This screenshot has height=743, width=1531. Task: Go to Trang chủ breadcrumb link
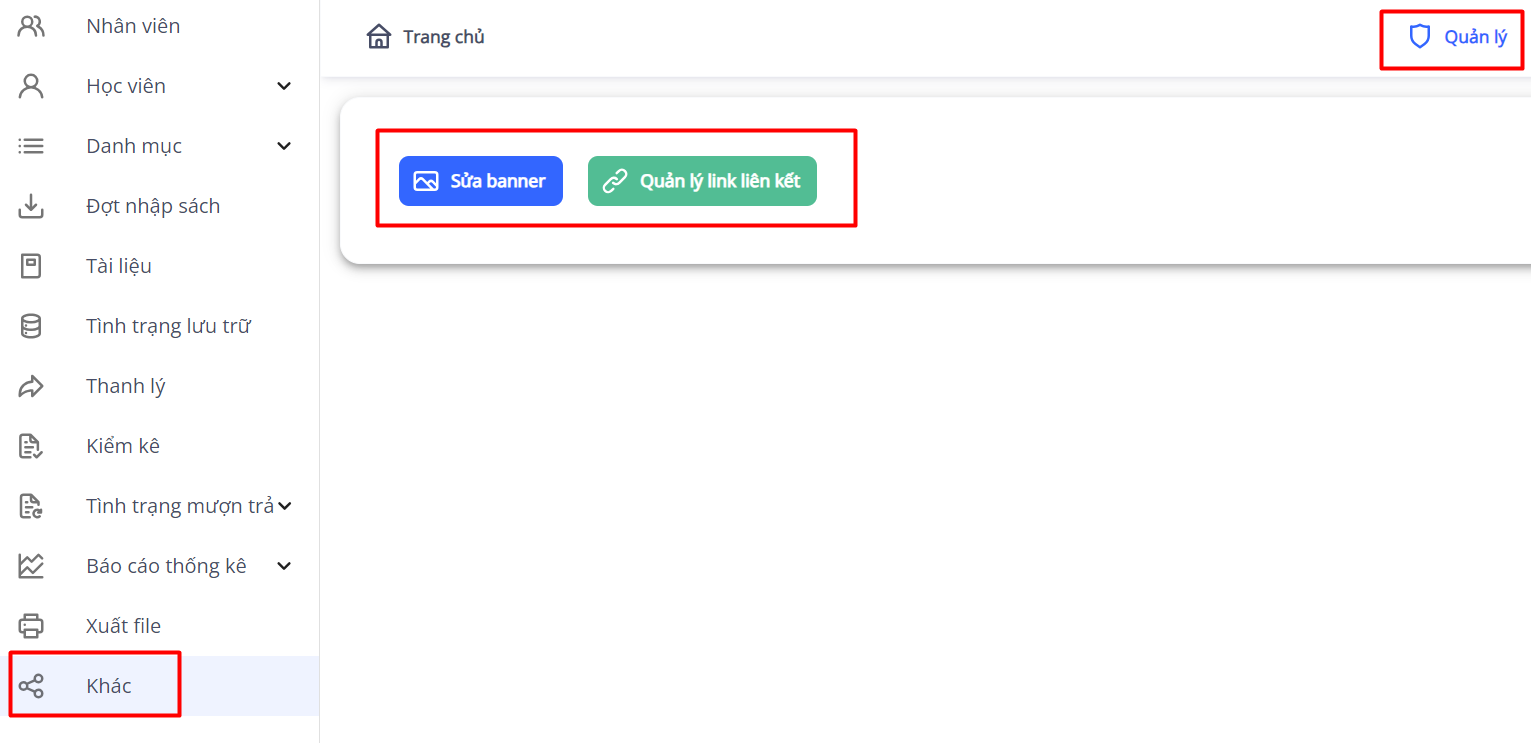click(x=444, y=38)
